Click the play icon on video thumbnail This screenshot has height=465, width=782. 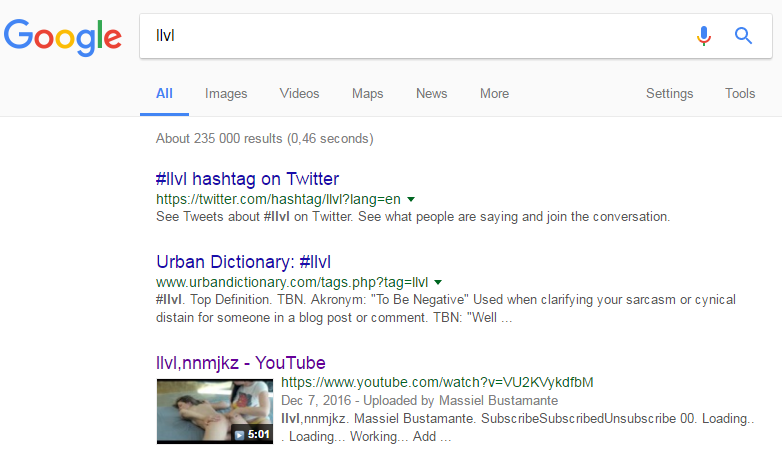[x=239, y=435]
